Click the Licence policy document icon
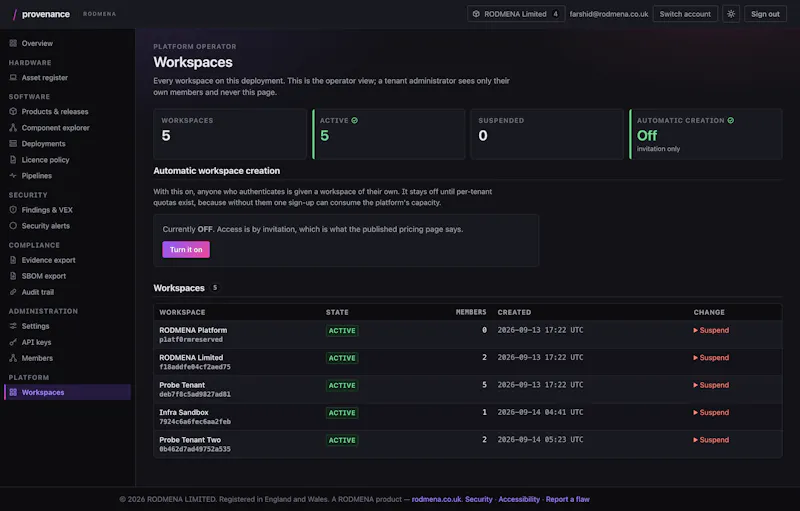 pos(13,160)
